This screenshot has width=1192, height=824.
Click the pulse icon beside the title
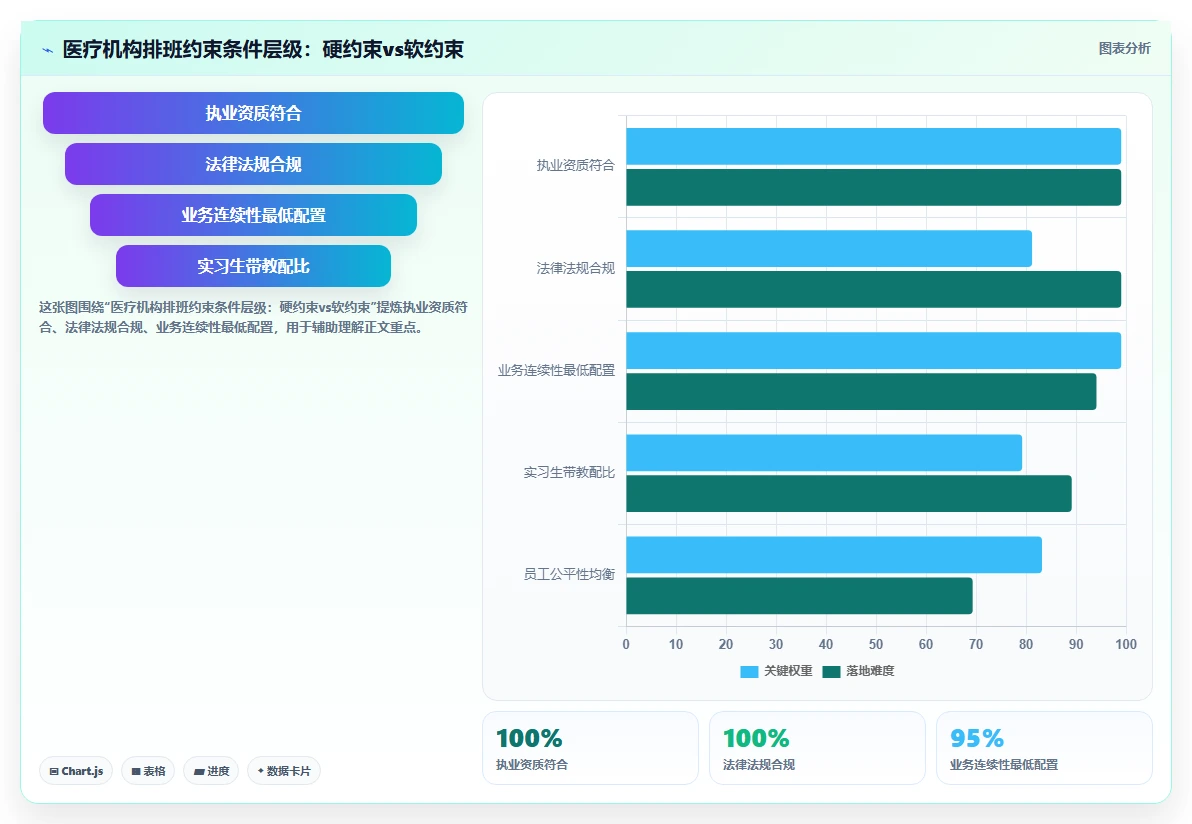point(48,50)
